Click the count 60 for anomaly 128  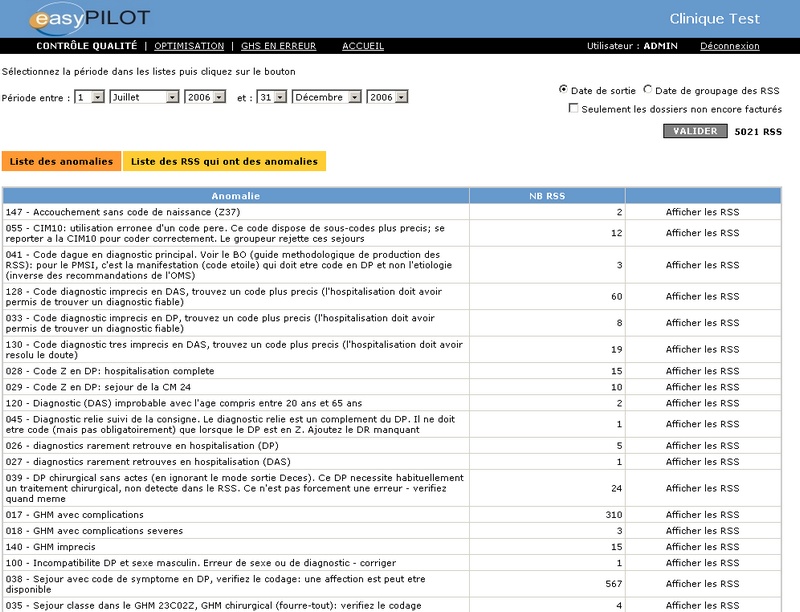point(616,297)
